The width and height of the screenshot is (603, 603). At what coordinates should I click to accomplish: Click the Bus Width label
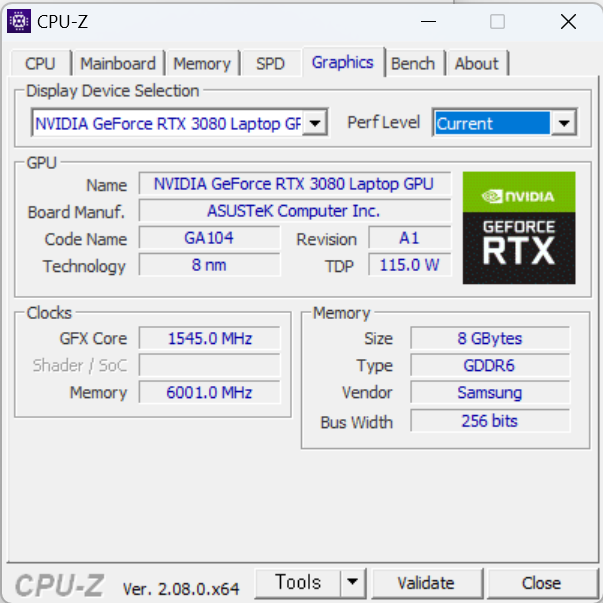[356, 422]
